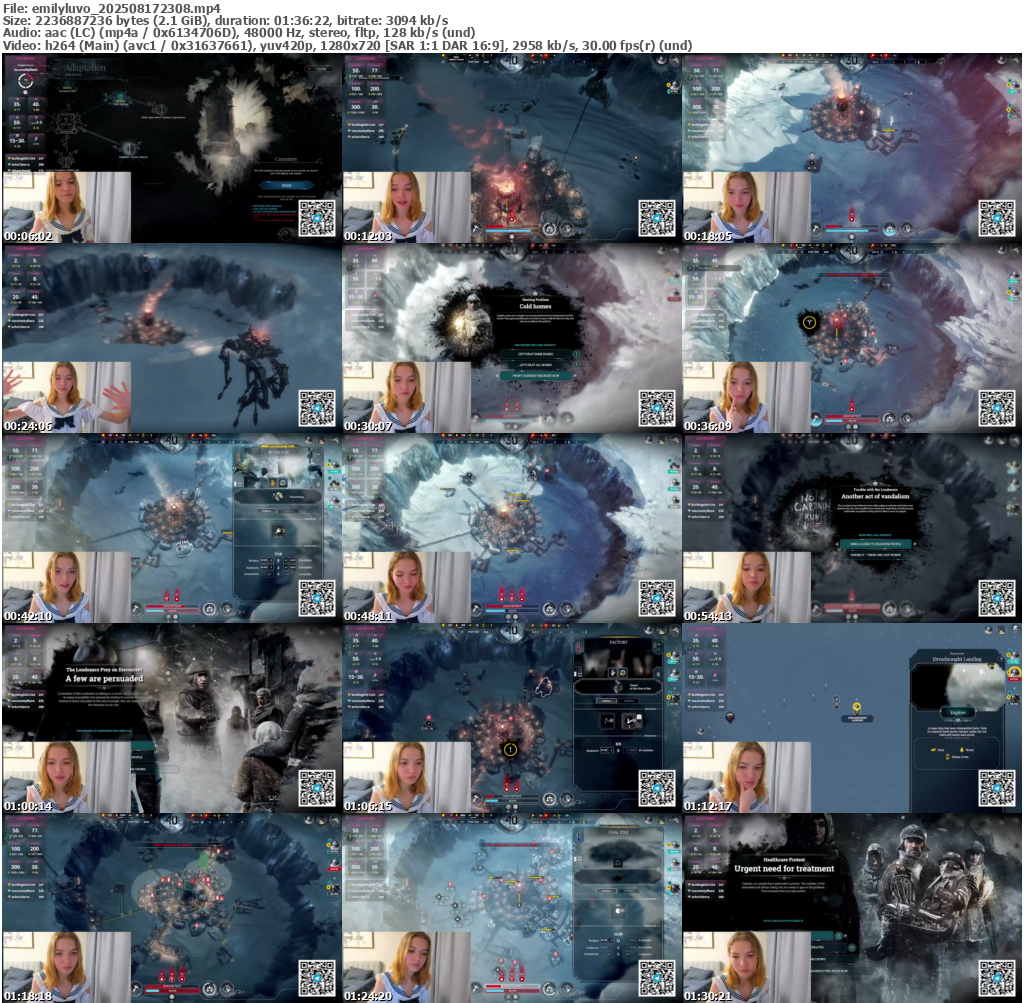Open the frame stamped 00:06:02
The height and width of the screenshot is (1003, 1024).
tap(172, 148)
